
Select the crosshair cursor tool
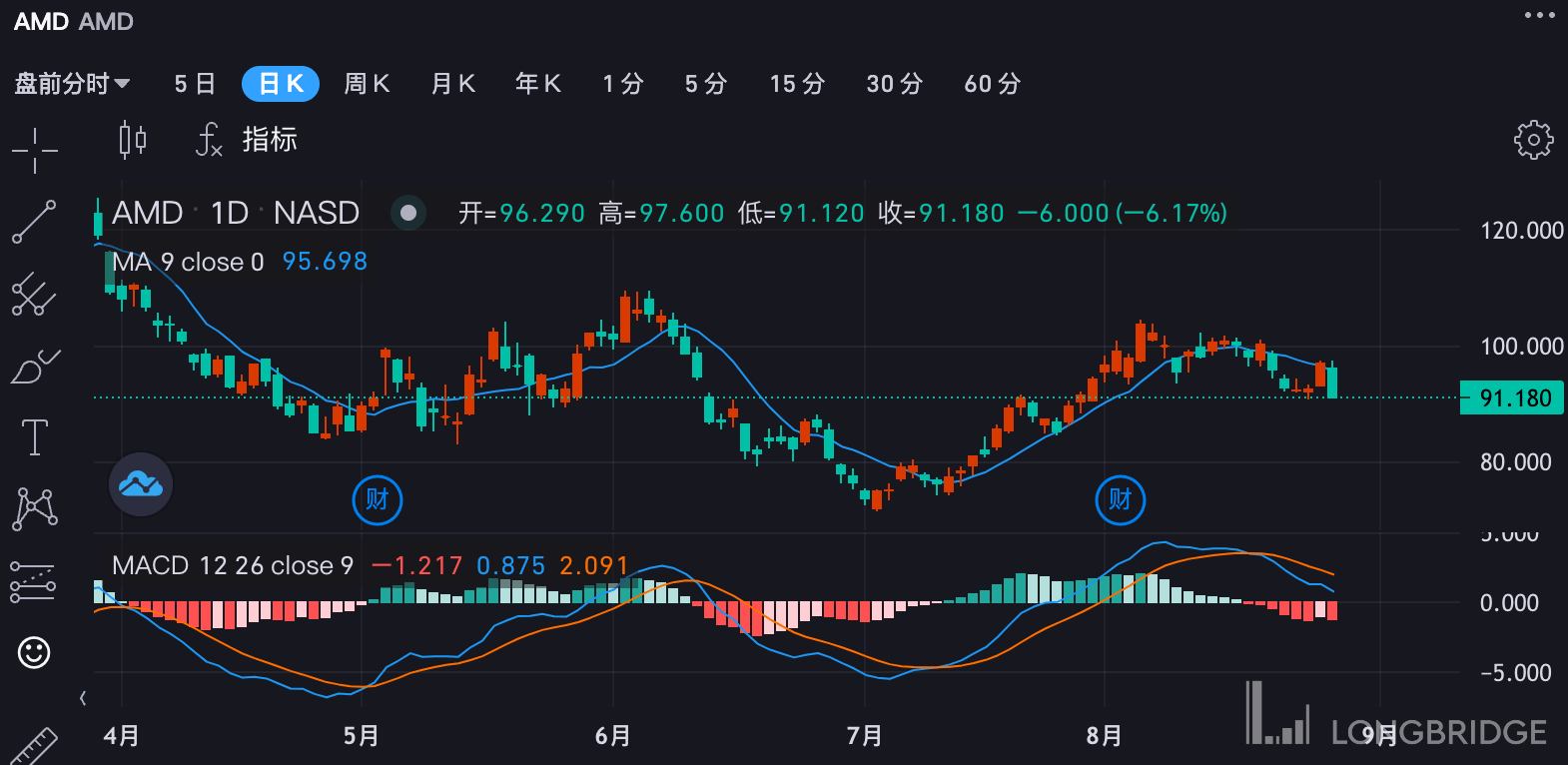35,150
